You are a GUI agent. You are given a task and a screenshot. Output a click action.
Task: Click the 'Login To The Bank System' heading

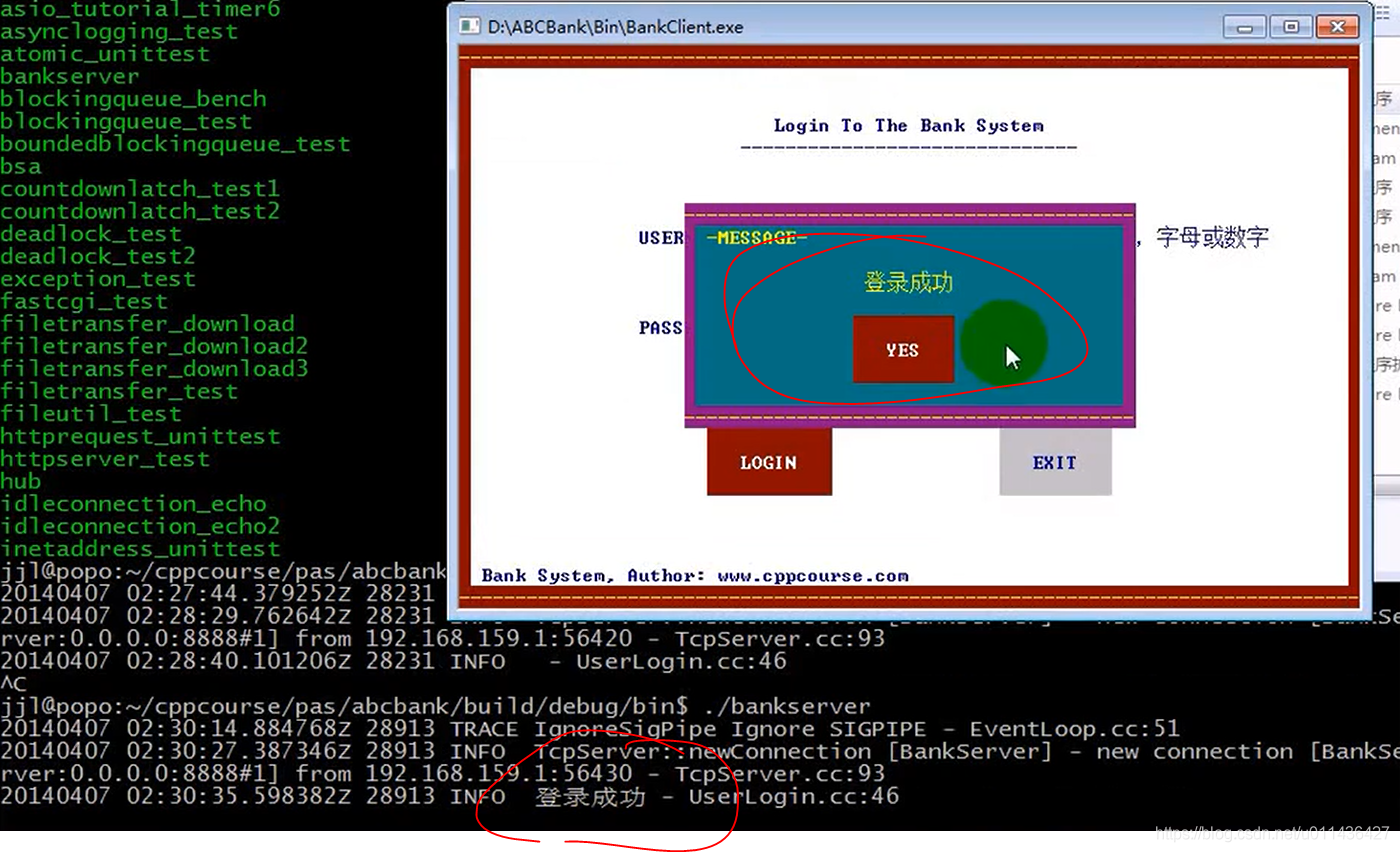(908, 125)
